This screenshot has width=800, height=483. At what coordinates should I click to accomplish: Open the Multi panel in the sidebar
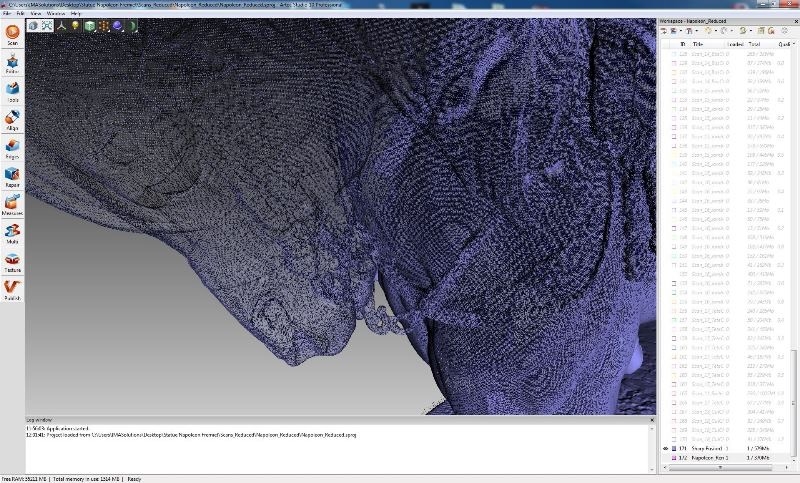pos(12,234)
